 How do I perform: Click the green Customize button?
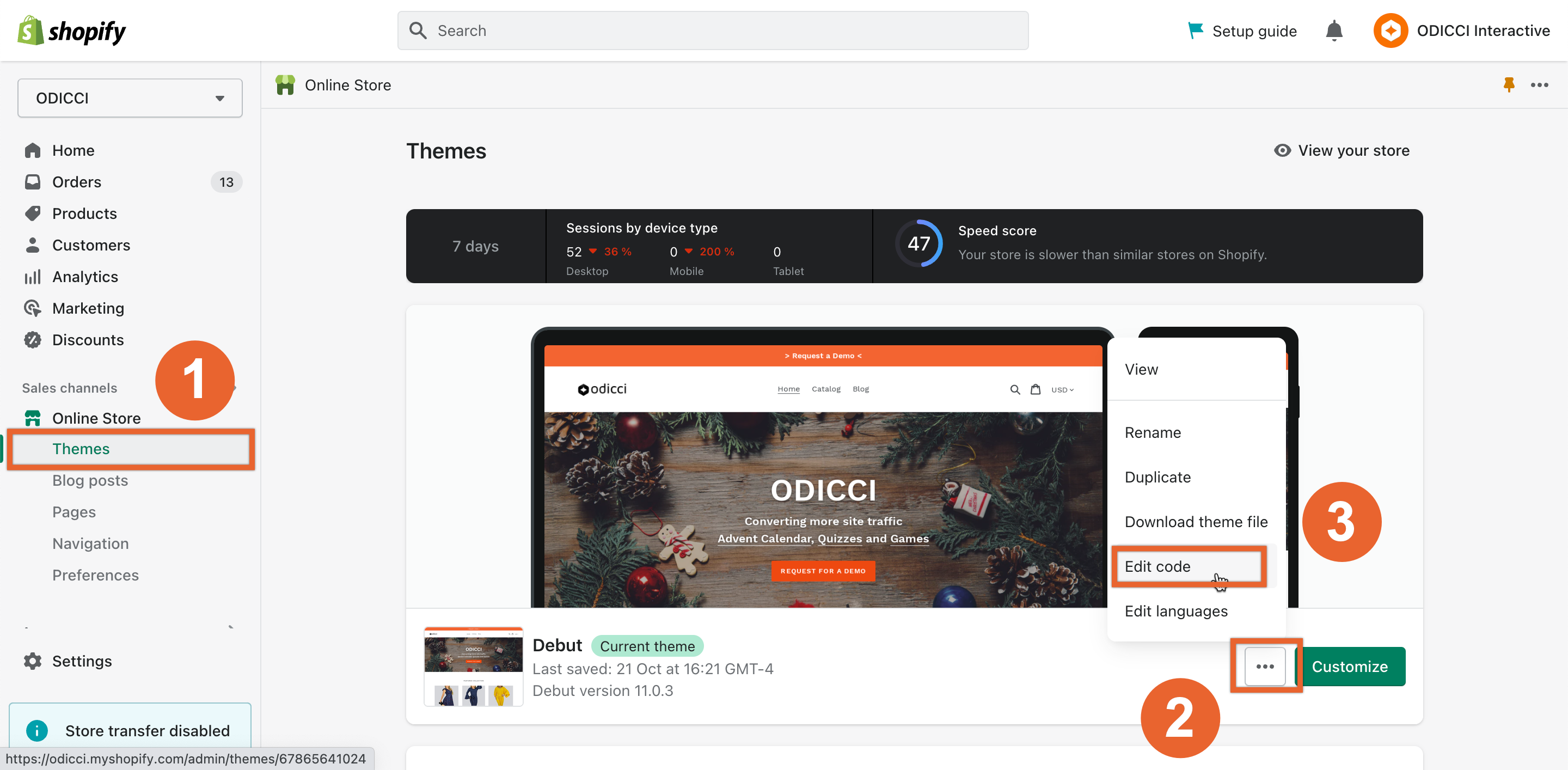[x=1349, y=666]
